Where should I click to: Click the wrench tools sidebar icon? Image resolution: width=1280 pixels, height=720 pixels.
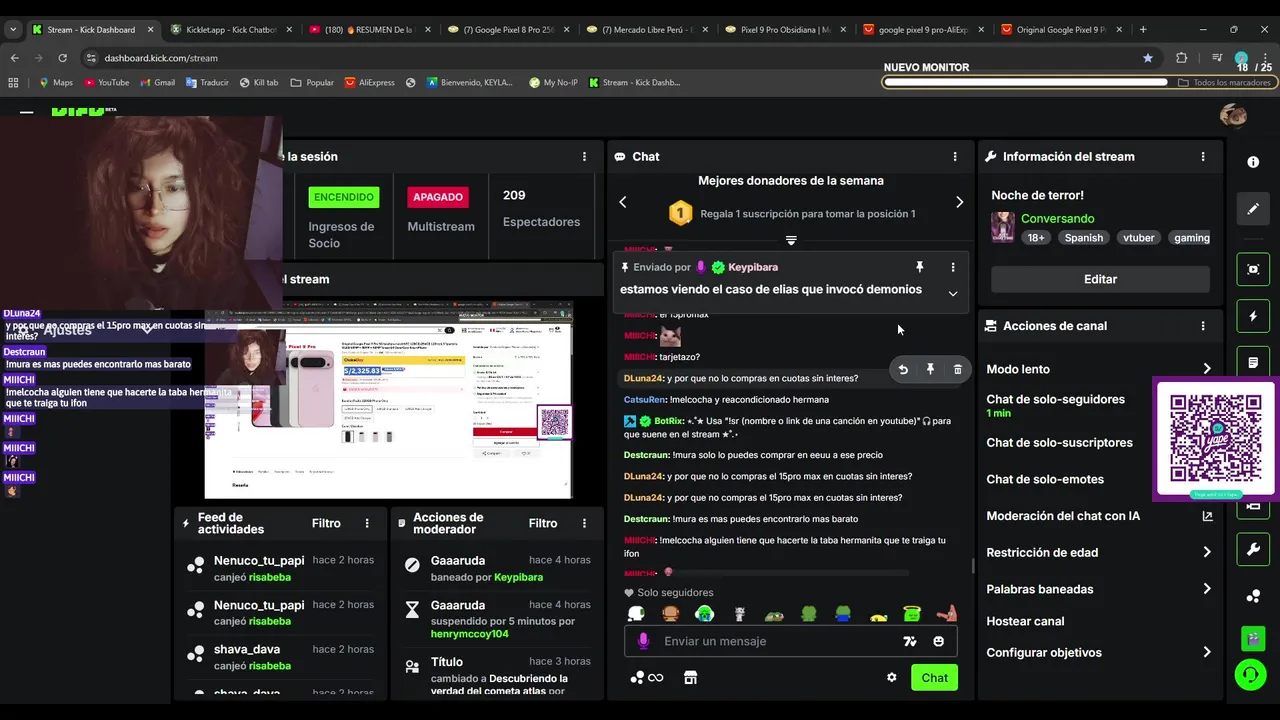click(1253, 549)
